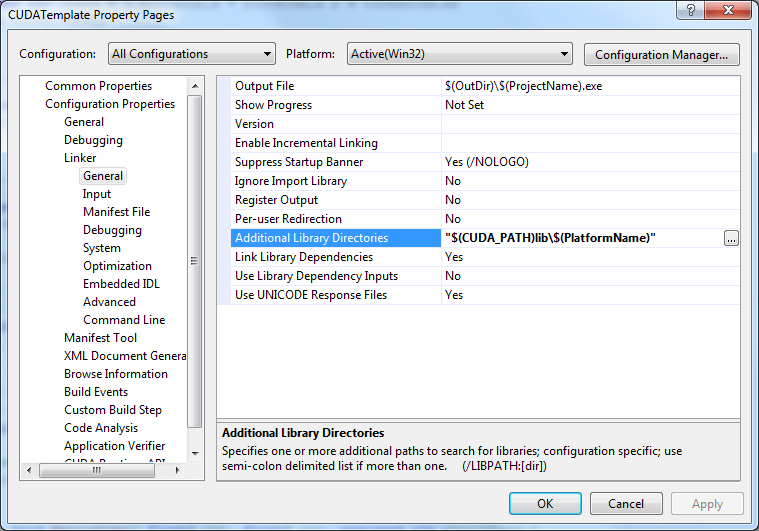
Task: Select Manifest File under Linker
Action: pos(116,212)
